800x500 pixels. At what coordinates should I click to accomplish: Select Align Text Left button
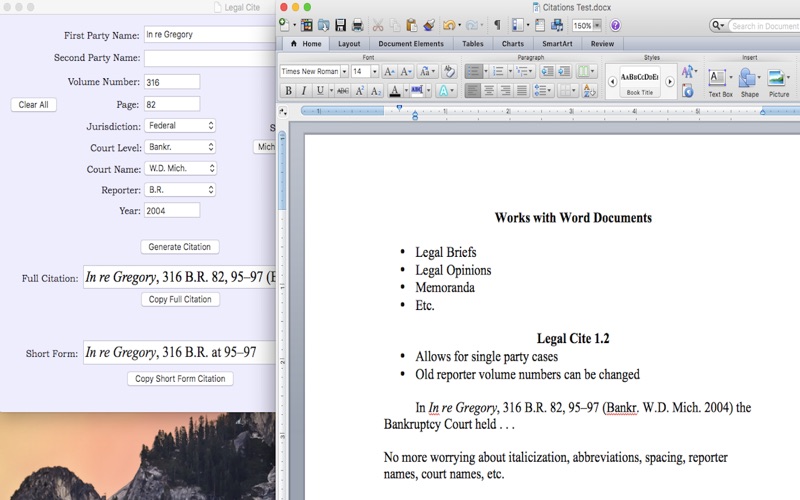pyautogui.click(x=472, y=91)
